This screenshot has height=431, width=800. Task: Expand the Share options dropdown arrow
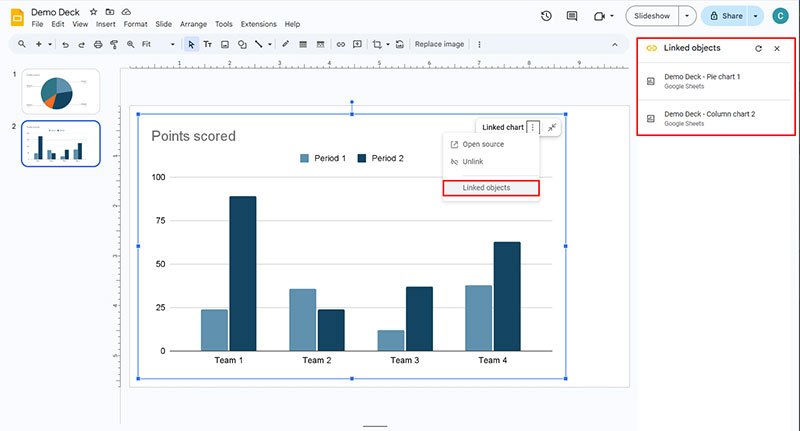(755, 16)
